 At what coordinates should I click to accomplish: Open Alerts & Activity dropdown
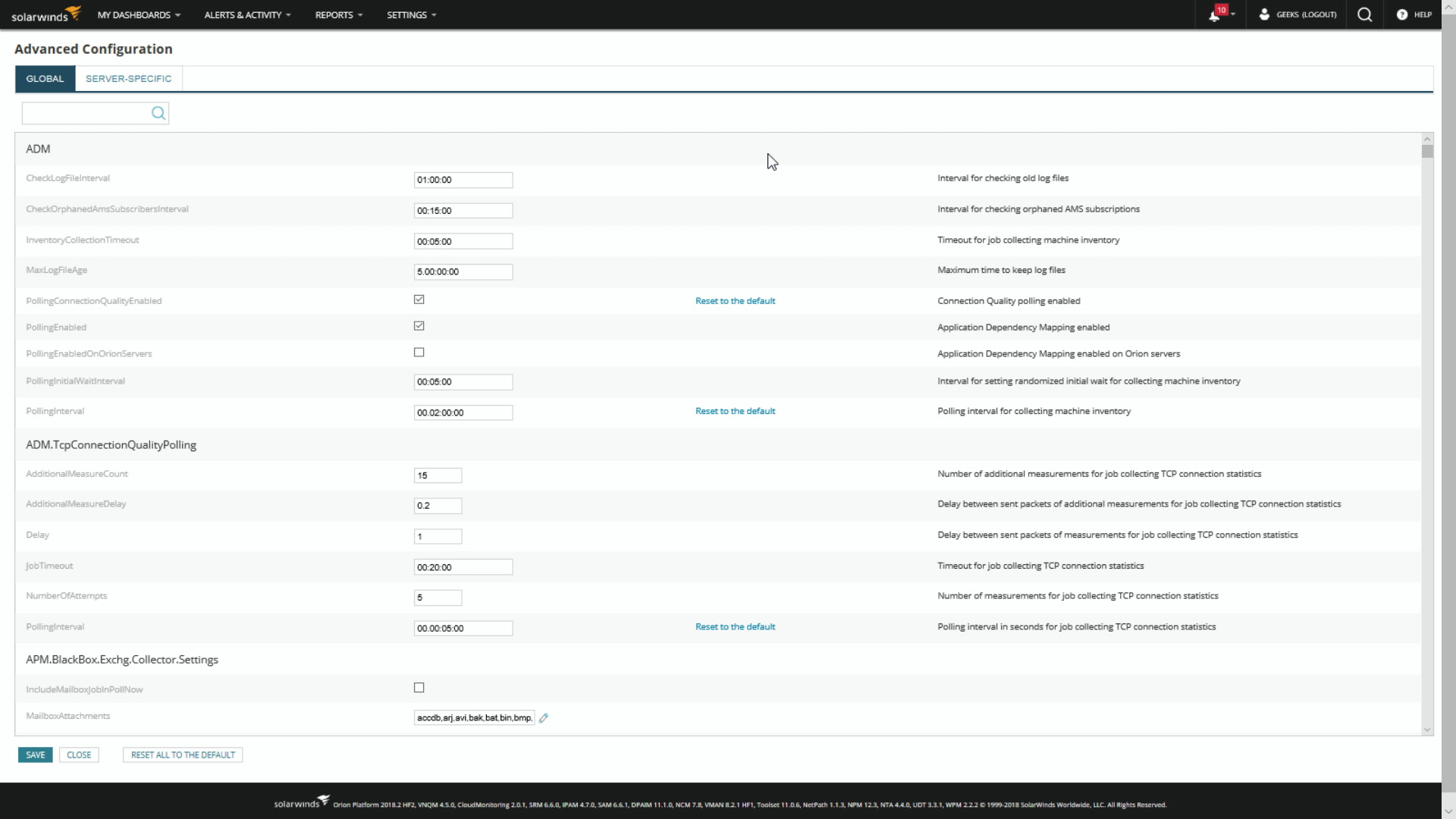point(247,15)
